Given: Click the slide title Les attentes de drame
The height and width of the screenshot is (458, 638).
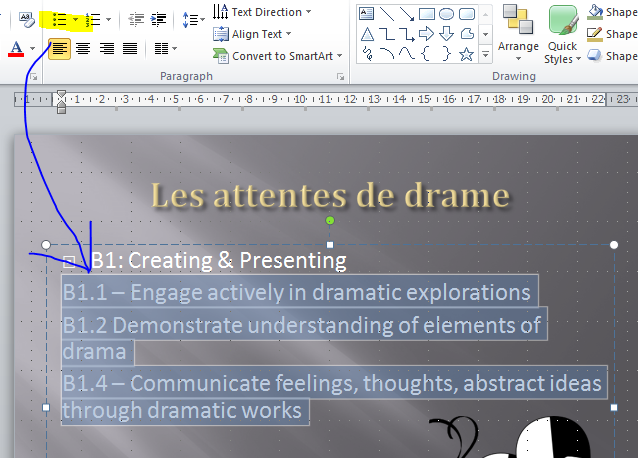Looking at the screenshot, I should (x=330, y=195).
